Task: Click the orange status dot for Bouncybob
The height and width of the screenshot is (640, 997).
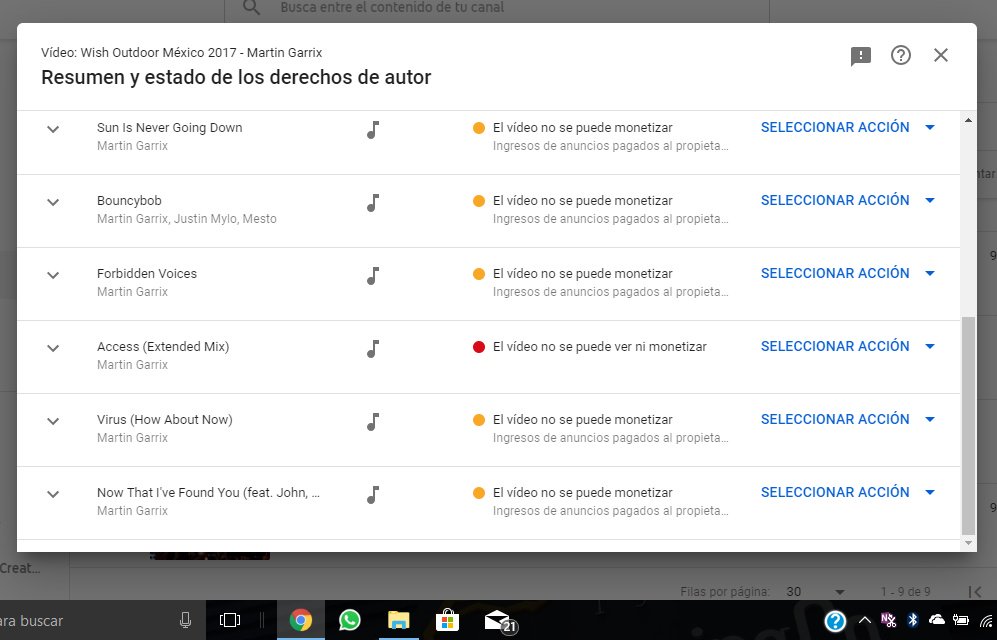Action: 479,201
